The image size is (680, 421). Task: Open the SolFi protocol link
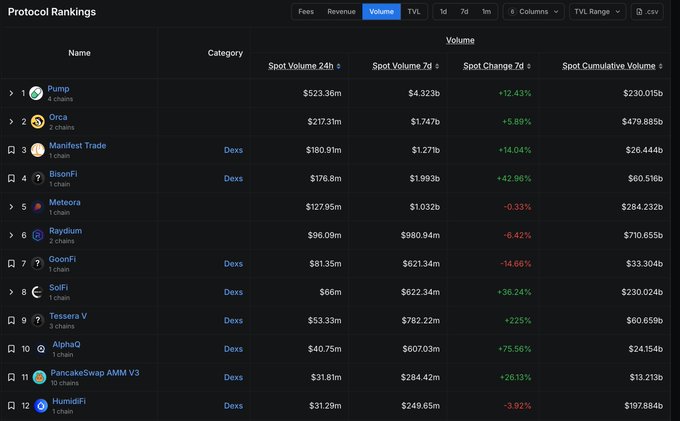tap(59, 287)
